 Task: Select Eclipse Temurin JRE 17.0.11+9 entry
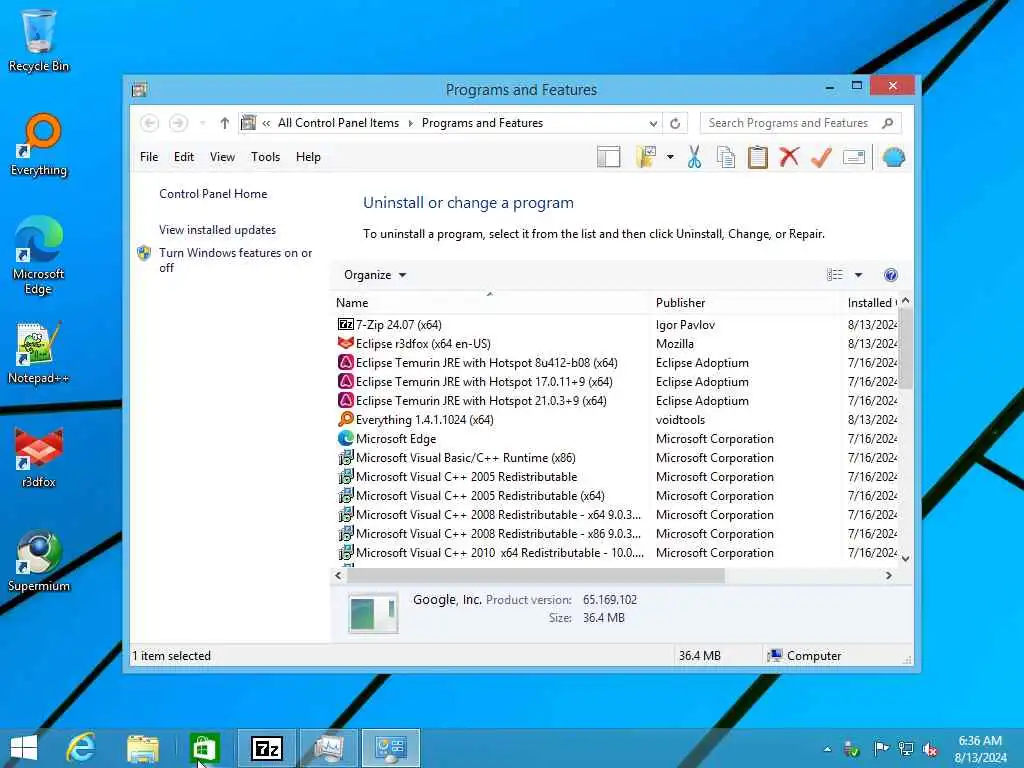pyautogui.click(x=616, y=381)
